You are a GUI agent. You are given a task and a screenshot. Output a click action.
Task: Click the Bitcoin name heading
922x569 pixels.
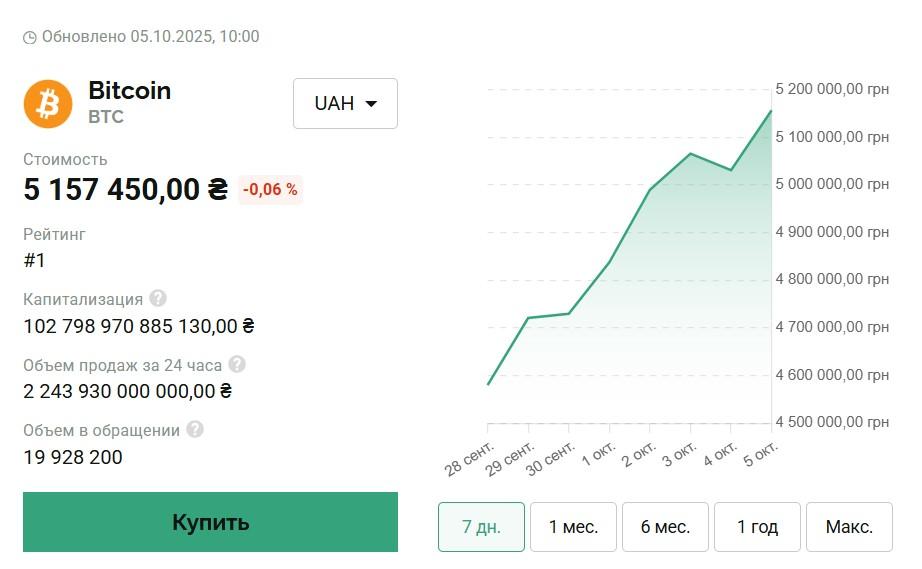tap(130, 91)
